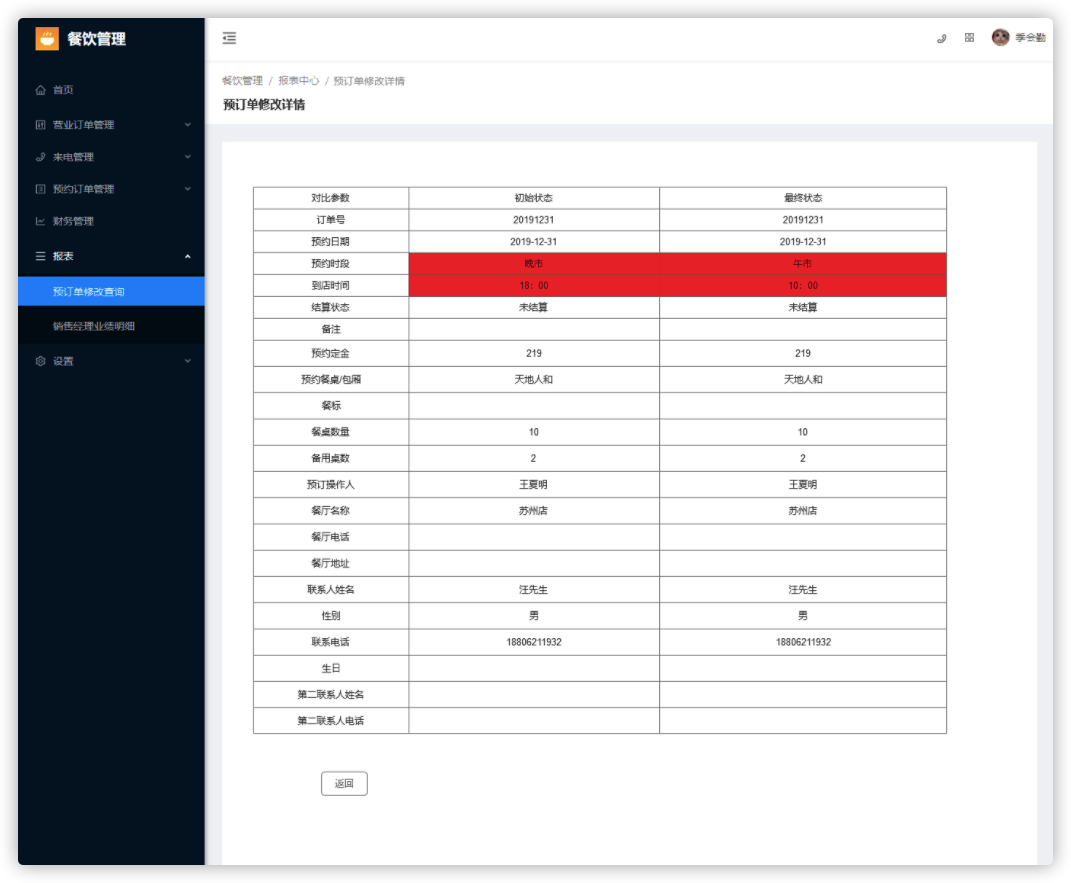Click the 预约时段 row label
Image resolution: width=1071 pixels, height=883 pixels.
point(331,263)
